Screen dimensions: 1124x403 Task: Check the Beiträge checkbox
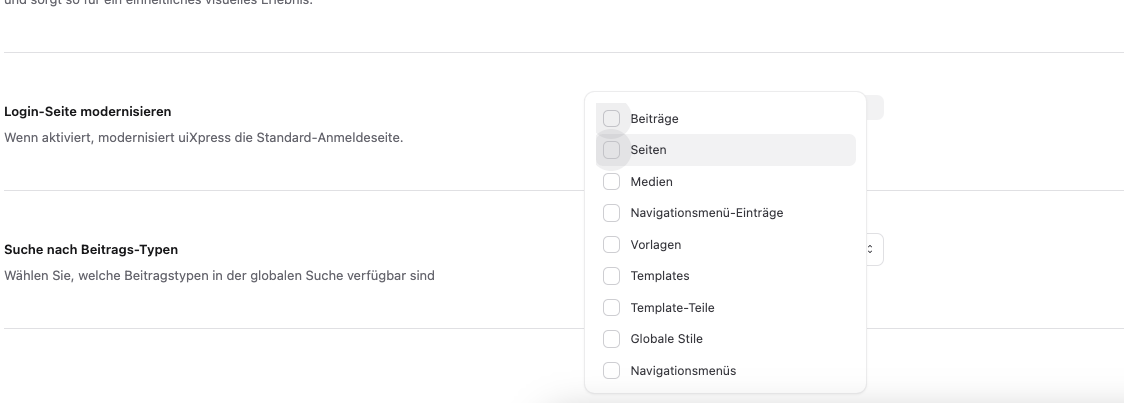pyautogui.click(x=612, y=119)
